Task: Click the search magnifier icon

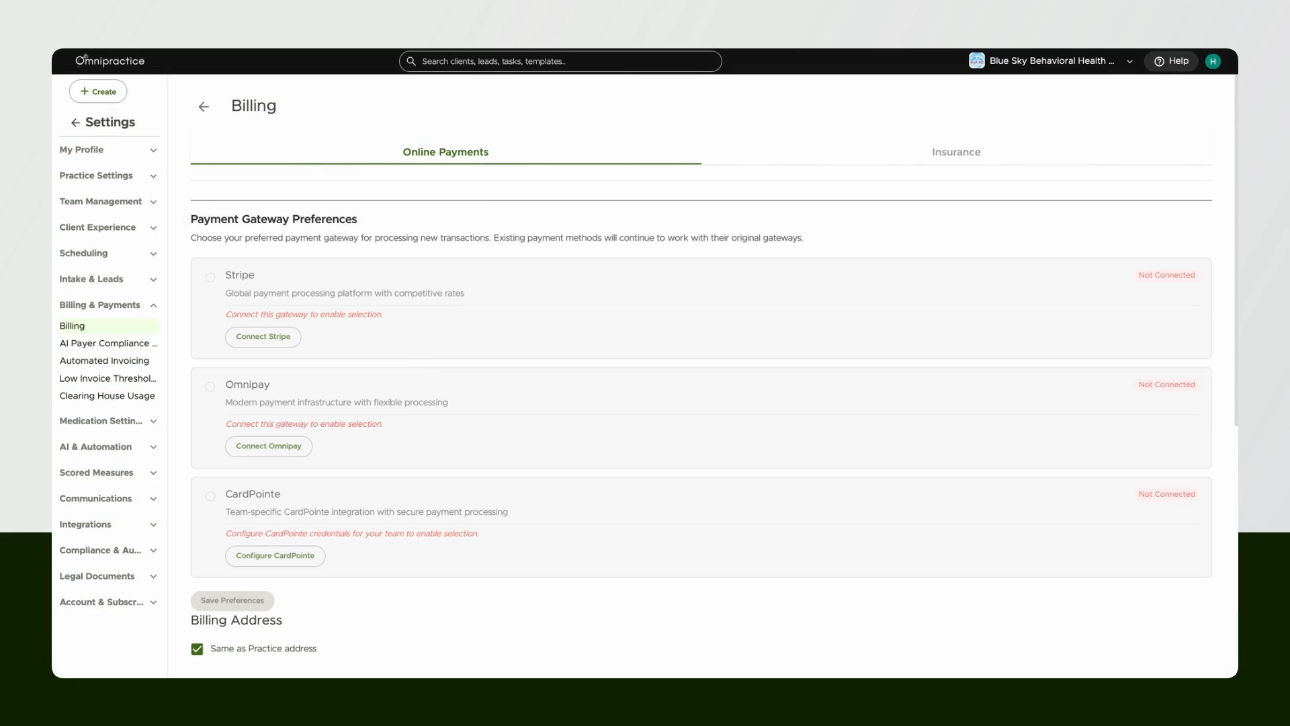Action: [x=411, y=61]
